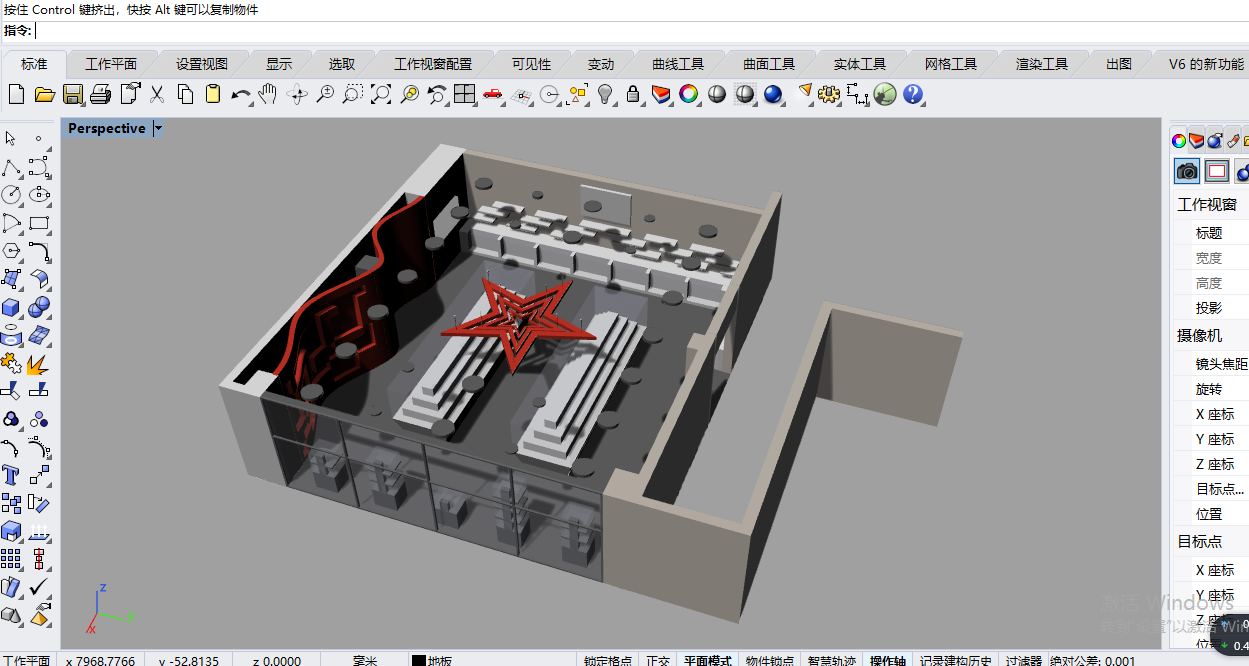The image size is (1249, 666).
Task: Select the object selection arrow tool
Action: point(10,139)
